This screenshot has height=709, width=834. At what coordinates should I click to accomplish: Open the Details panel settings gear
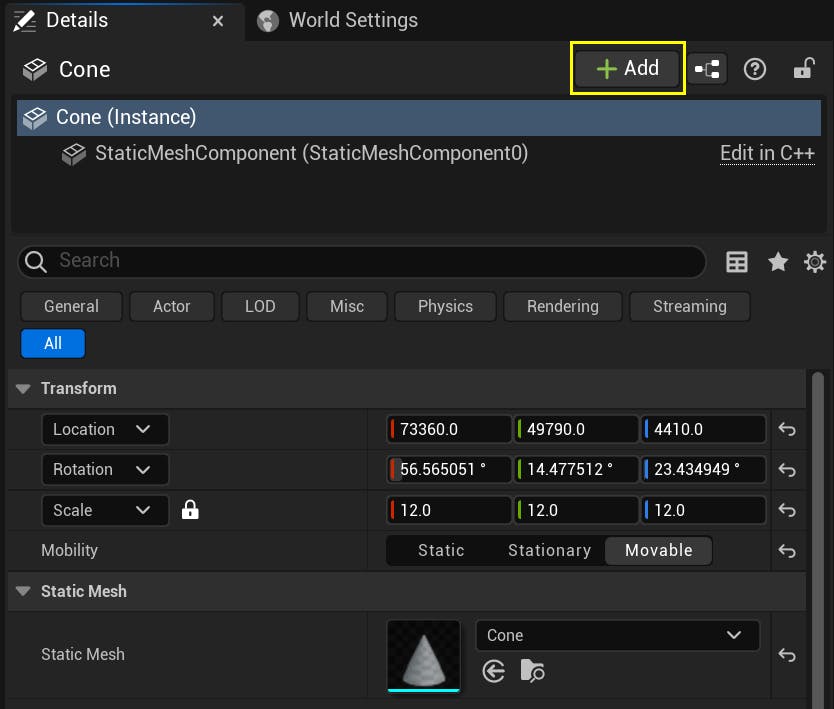click(x=815, y=262)
